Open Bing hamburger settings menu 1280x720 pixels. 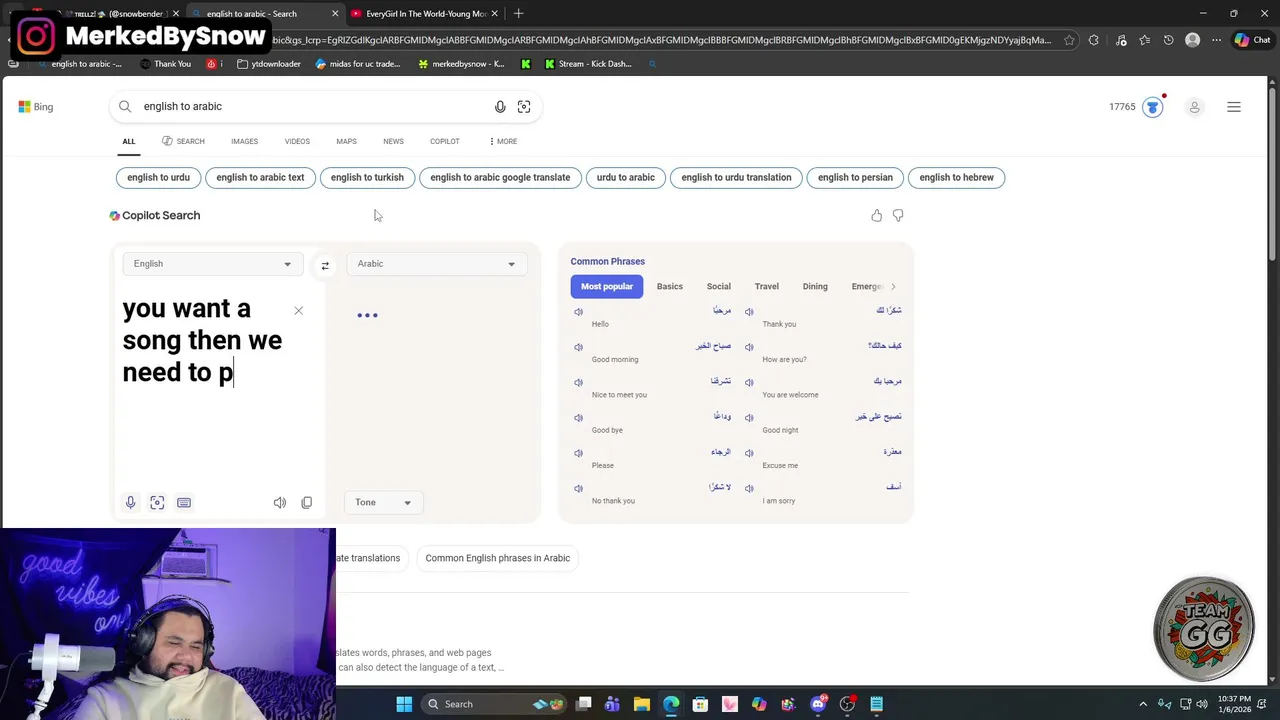(1234, 107)
